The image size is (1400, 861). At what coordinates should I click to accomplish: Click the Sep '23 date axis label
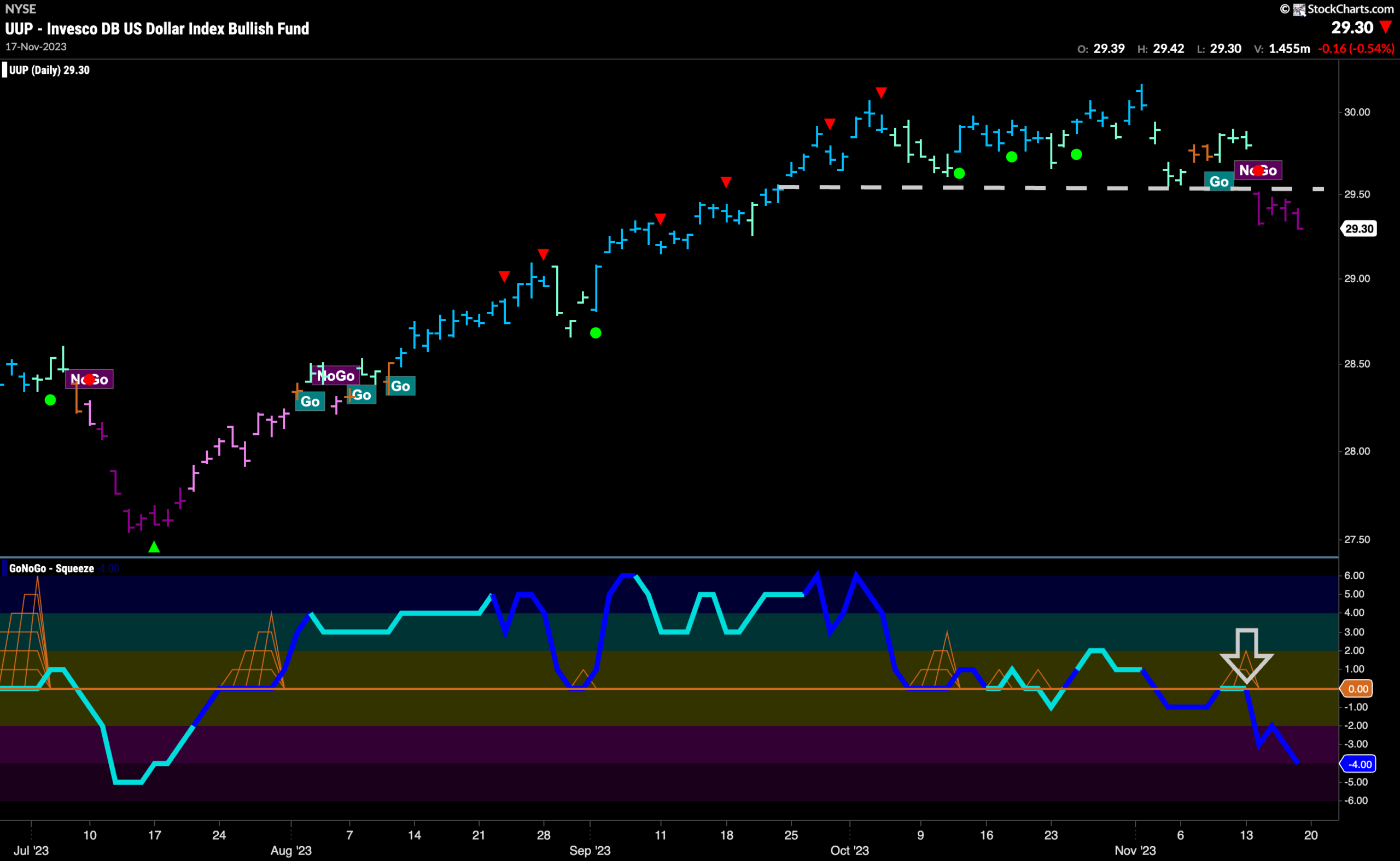pyautogui.click(x=590, y=850)
